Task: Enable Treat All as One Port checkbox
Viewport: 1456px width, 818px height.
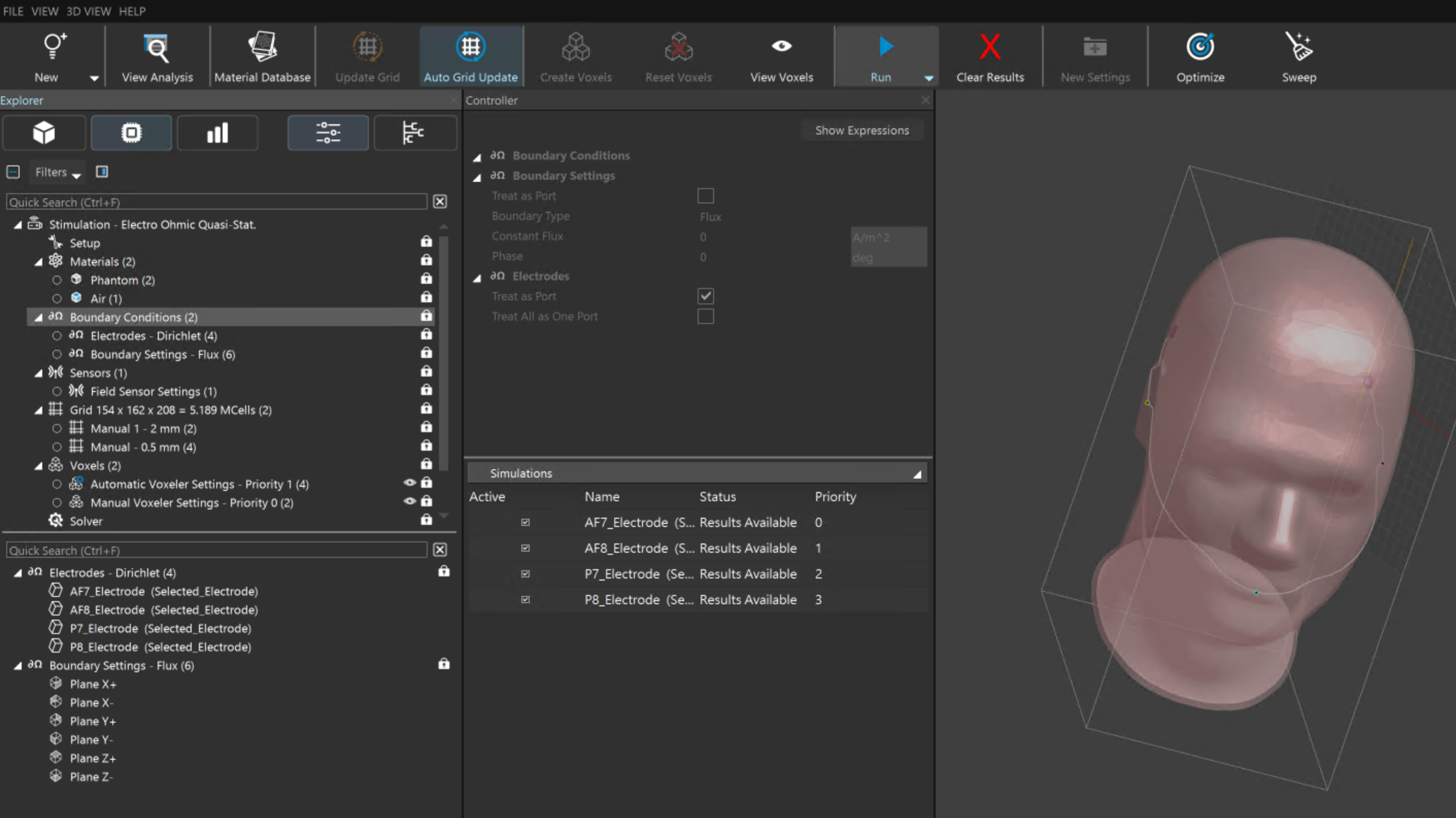Action: [705, 316]
